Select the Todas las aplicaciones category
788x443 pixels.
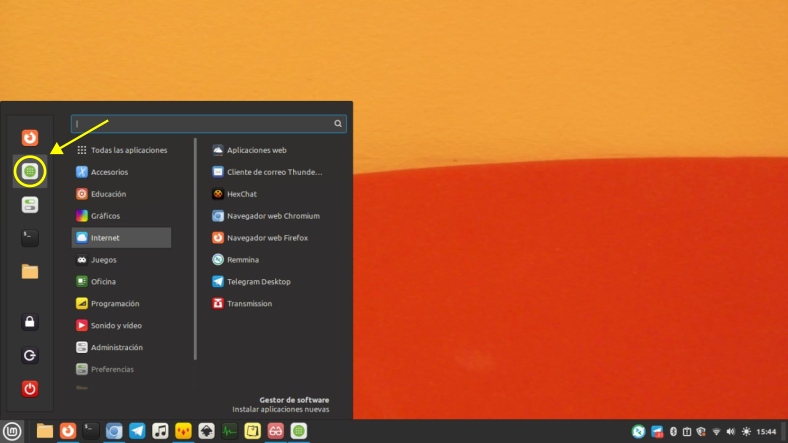121,150
